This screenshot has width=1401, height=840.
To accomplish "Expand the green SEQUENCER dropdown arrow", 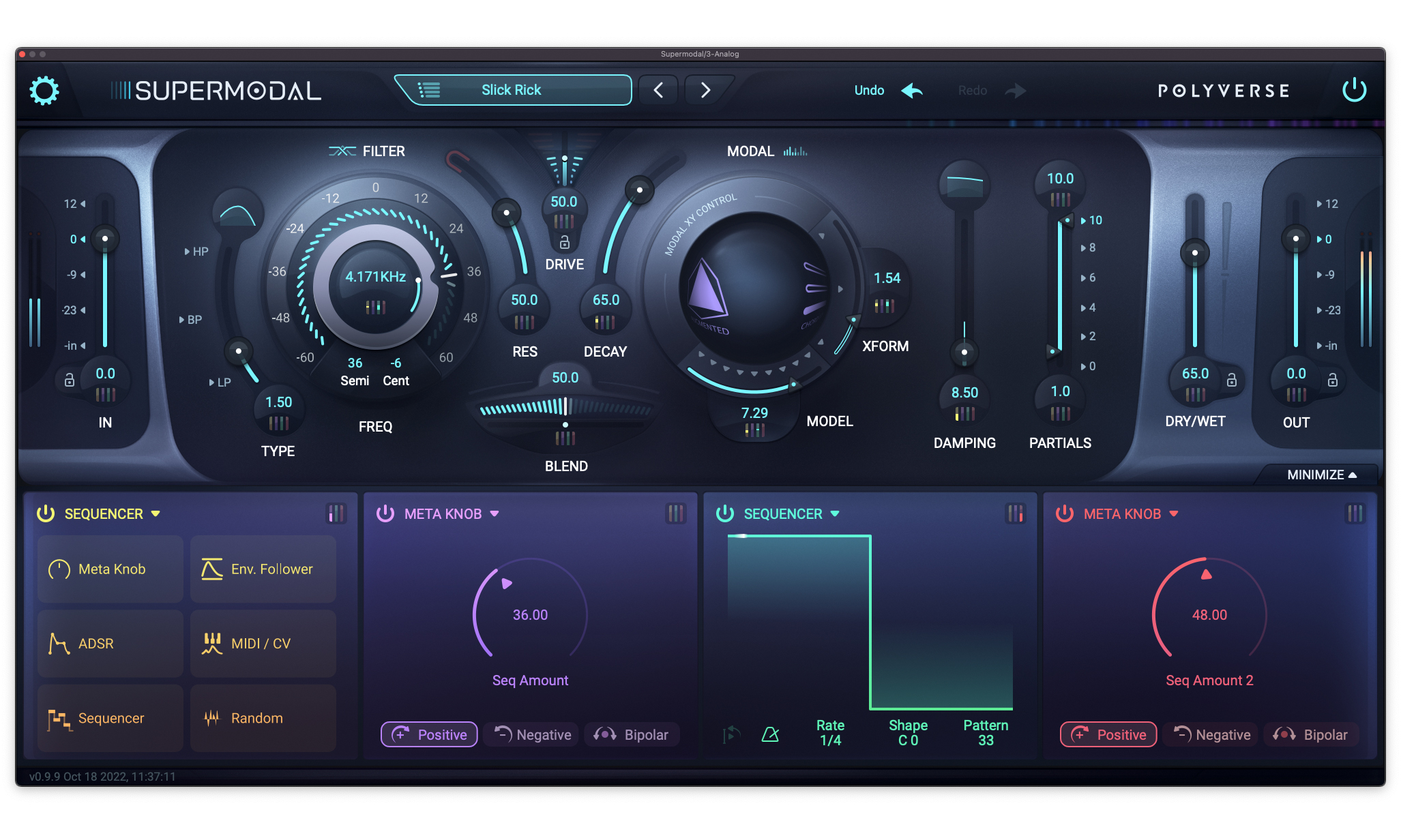I will 835,514.
